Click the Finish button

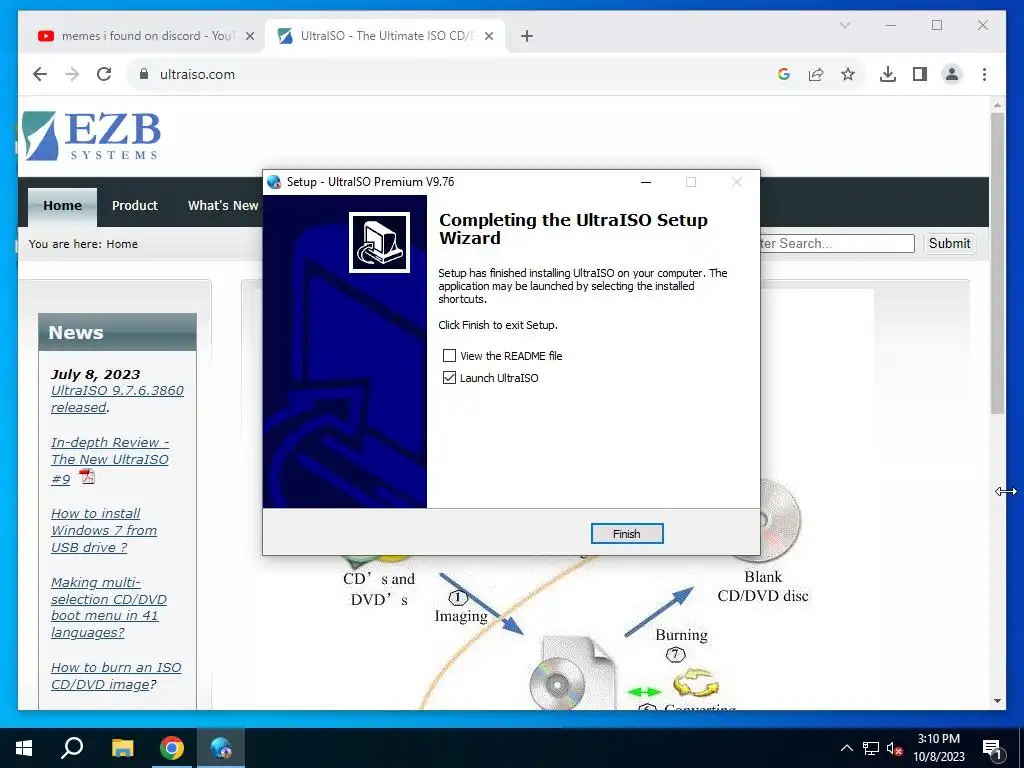pos(627,534)
